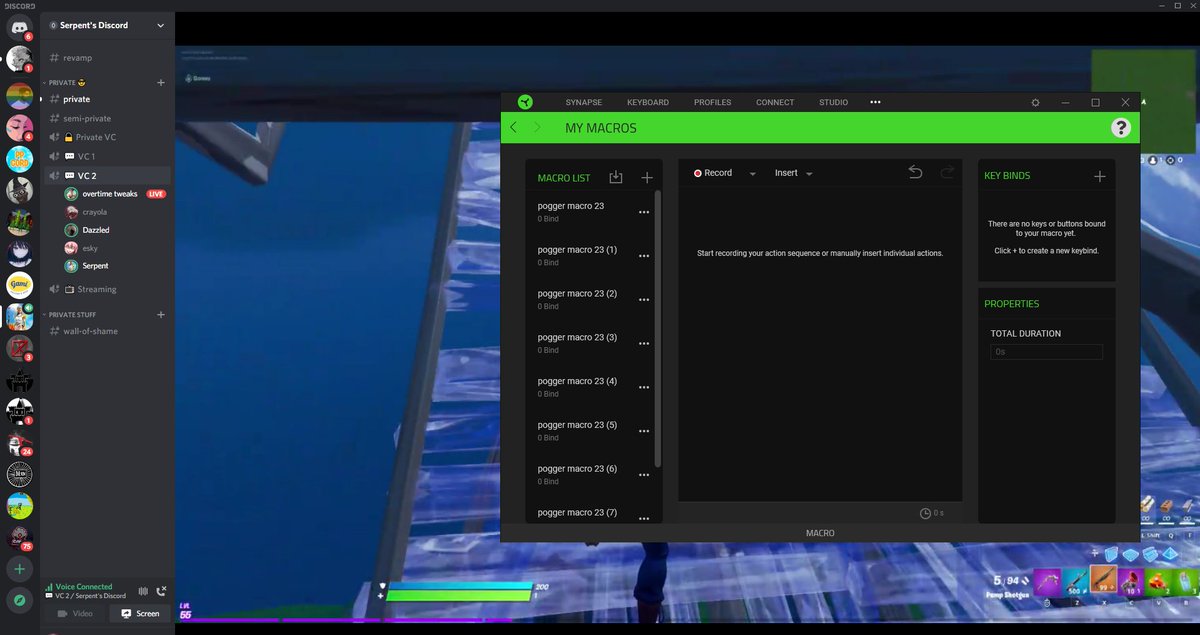The image size is (1200, 635).
Task: Add a new macro to Macro List
Action: pyautogui.click(x=647, y=177)
